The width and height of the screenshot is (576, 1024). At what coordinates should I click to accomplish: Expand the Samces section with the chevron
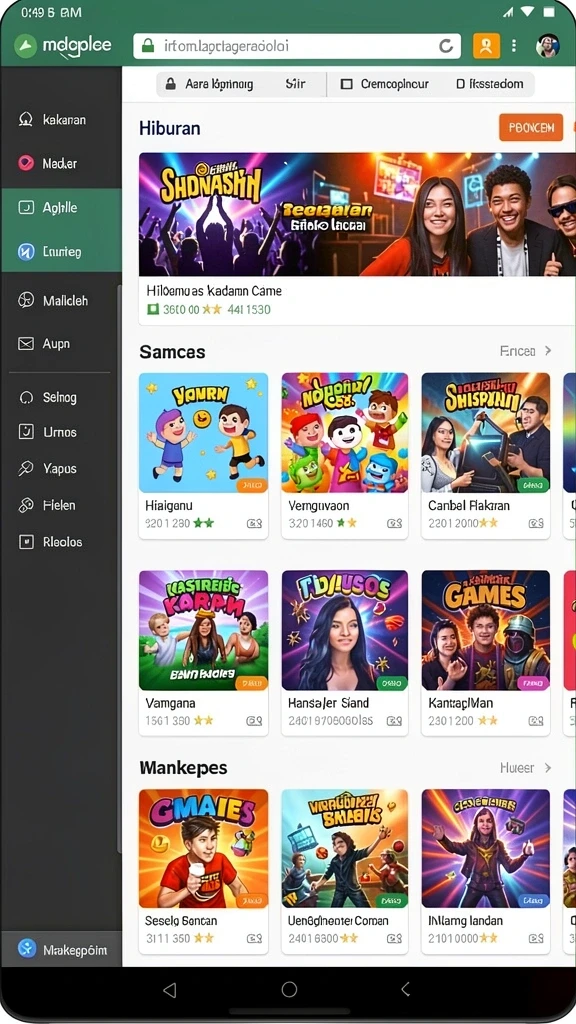pyautogui.click(x=548, y=351)
